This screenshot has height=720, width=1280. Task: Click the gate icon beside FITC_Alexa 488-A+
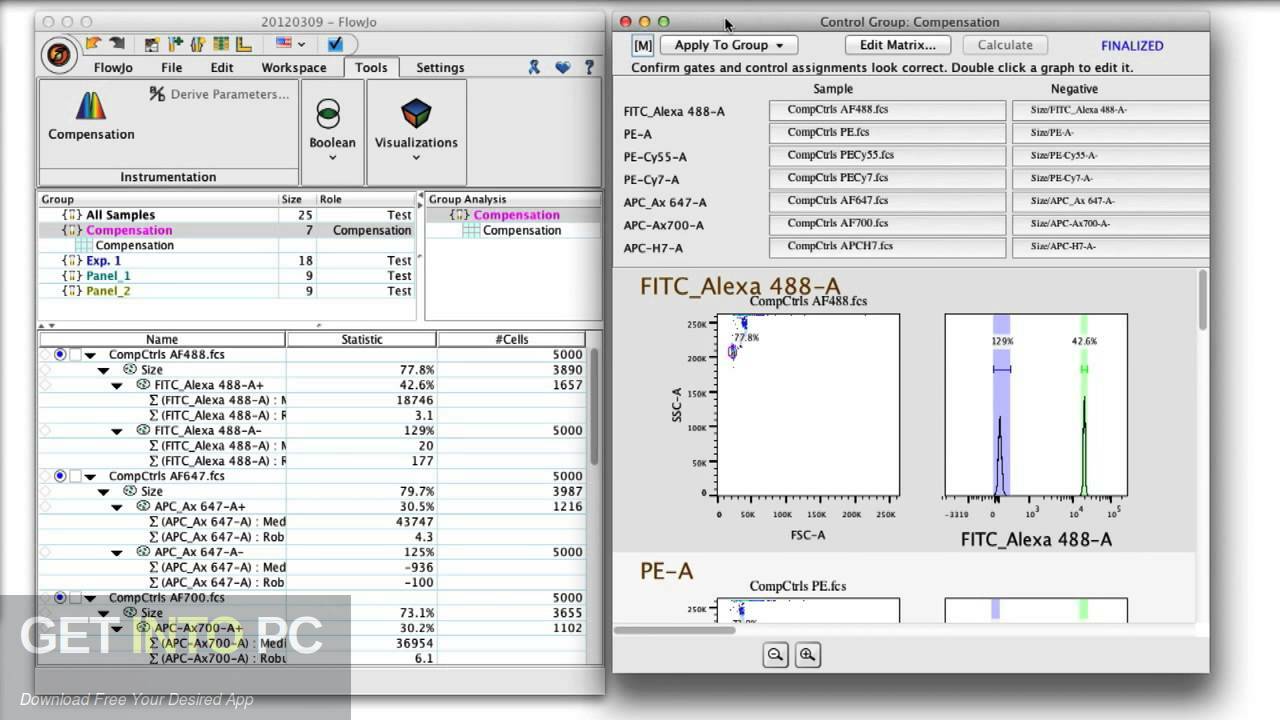[144, 385]
